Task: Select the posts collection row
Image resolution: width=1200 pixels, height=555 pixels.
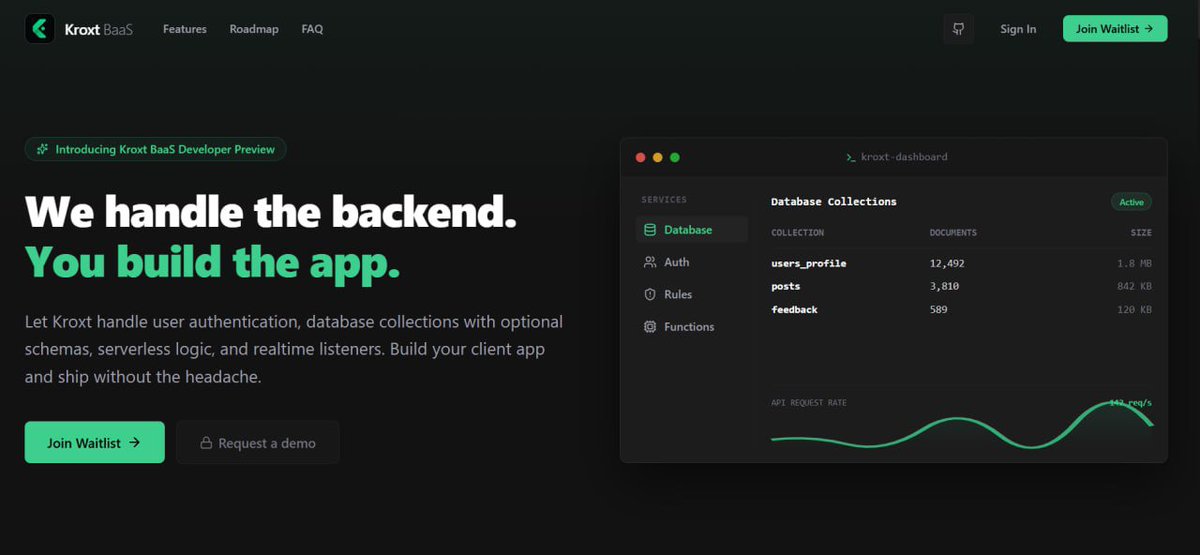Action: (x=961, y=286)
